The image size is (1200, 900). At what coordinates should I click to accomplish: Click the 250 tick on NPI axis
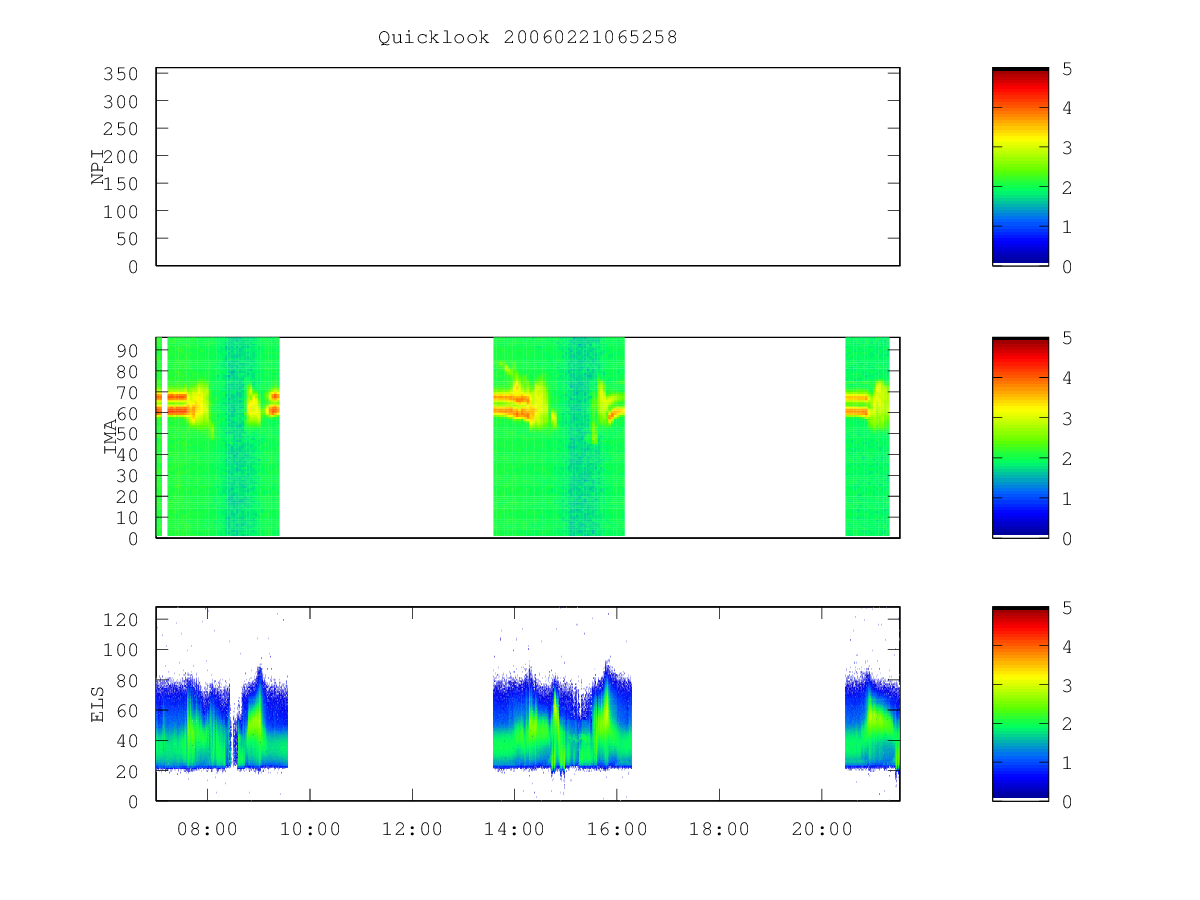(x=122, y=129)
